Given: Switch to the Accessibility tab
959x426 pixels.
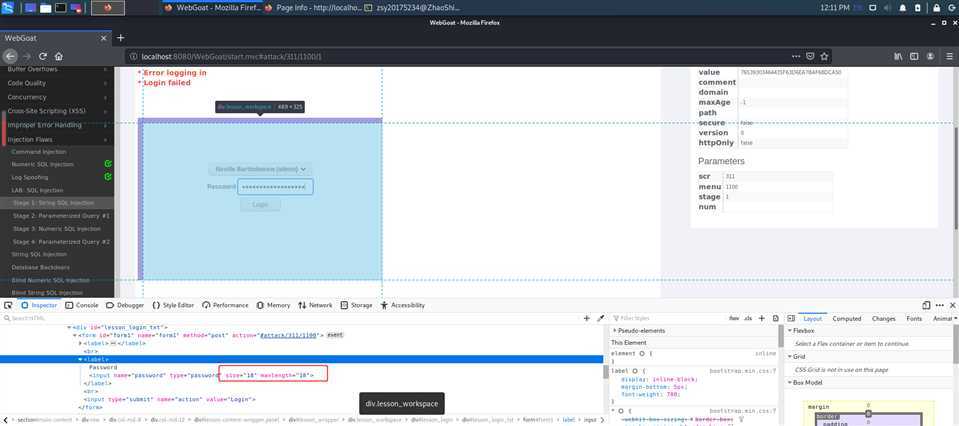Looking at the screenshot, I should [x=402, y=305].
